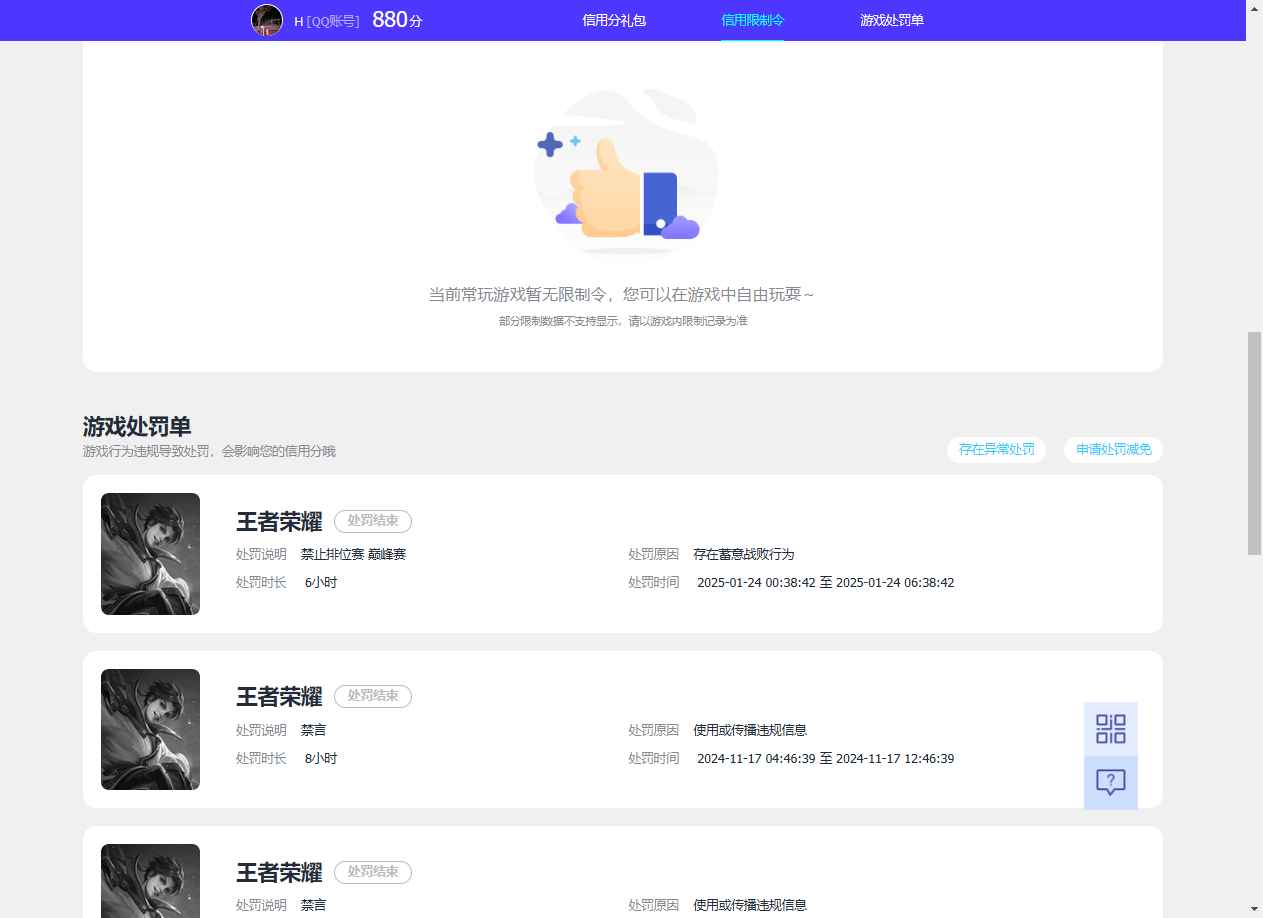Viewport: 1263px width, 918px height.
Task: Click 处罚结束 badge on 8小时 禁言 card
Action: (x=373, y=696)
